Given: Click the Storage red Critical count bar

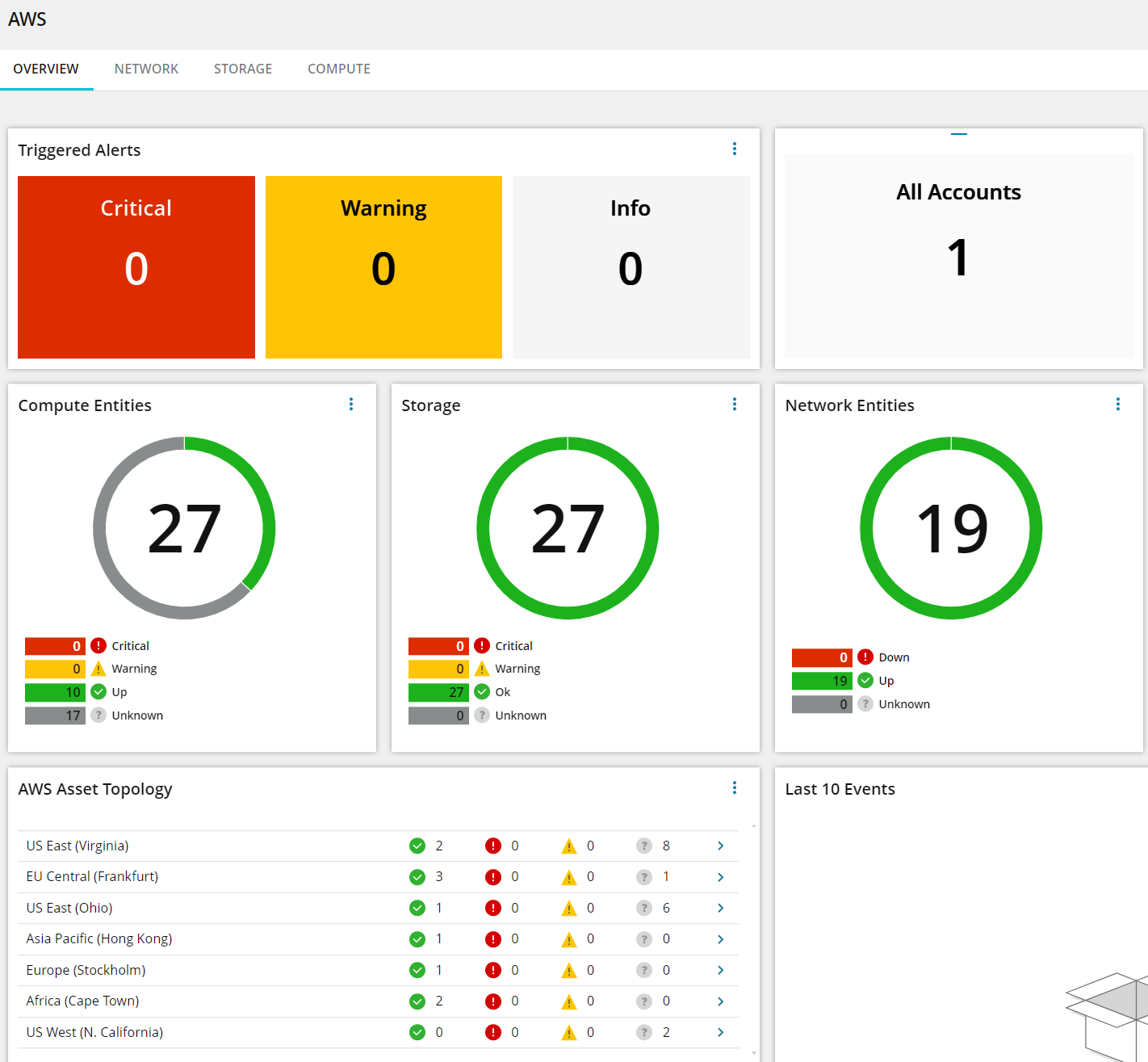Looking at the screenshot, I should (438, 646).
